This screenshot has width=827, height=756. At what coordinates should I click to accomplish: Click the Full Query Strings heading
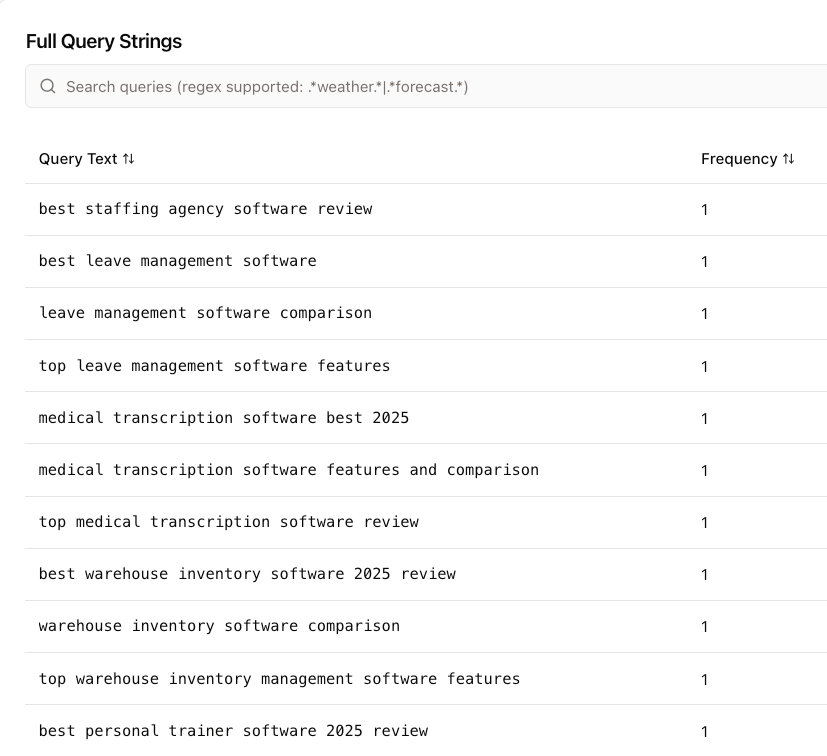pos(104,41)
